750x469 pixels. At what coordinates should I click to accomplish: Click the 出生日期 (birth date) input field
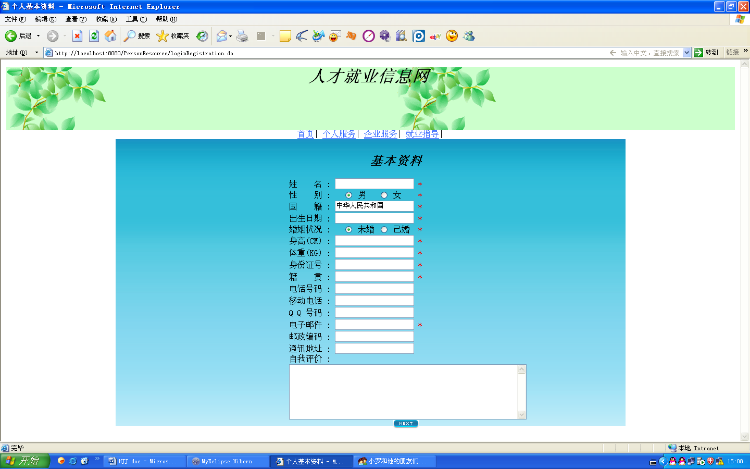(374, 218)
